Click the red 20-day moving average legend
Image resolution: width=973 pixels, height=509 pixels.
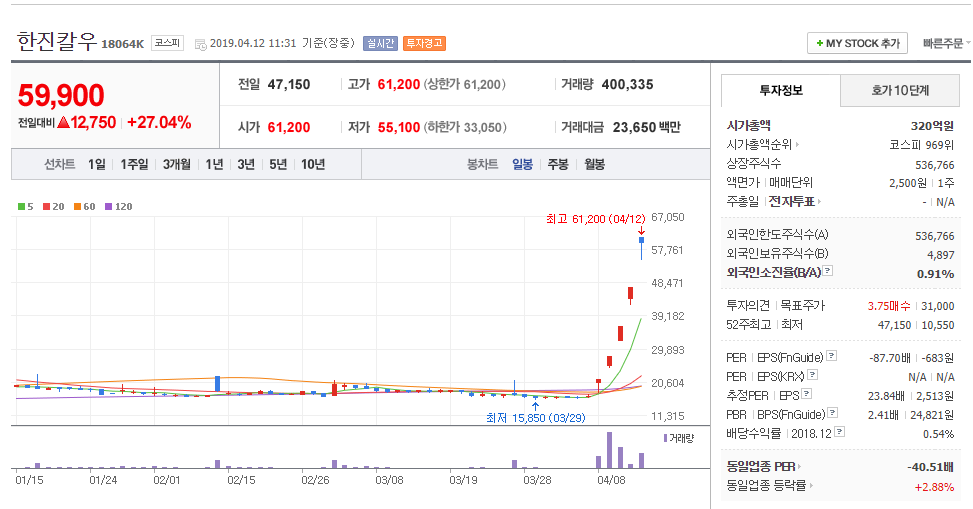53,207
